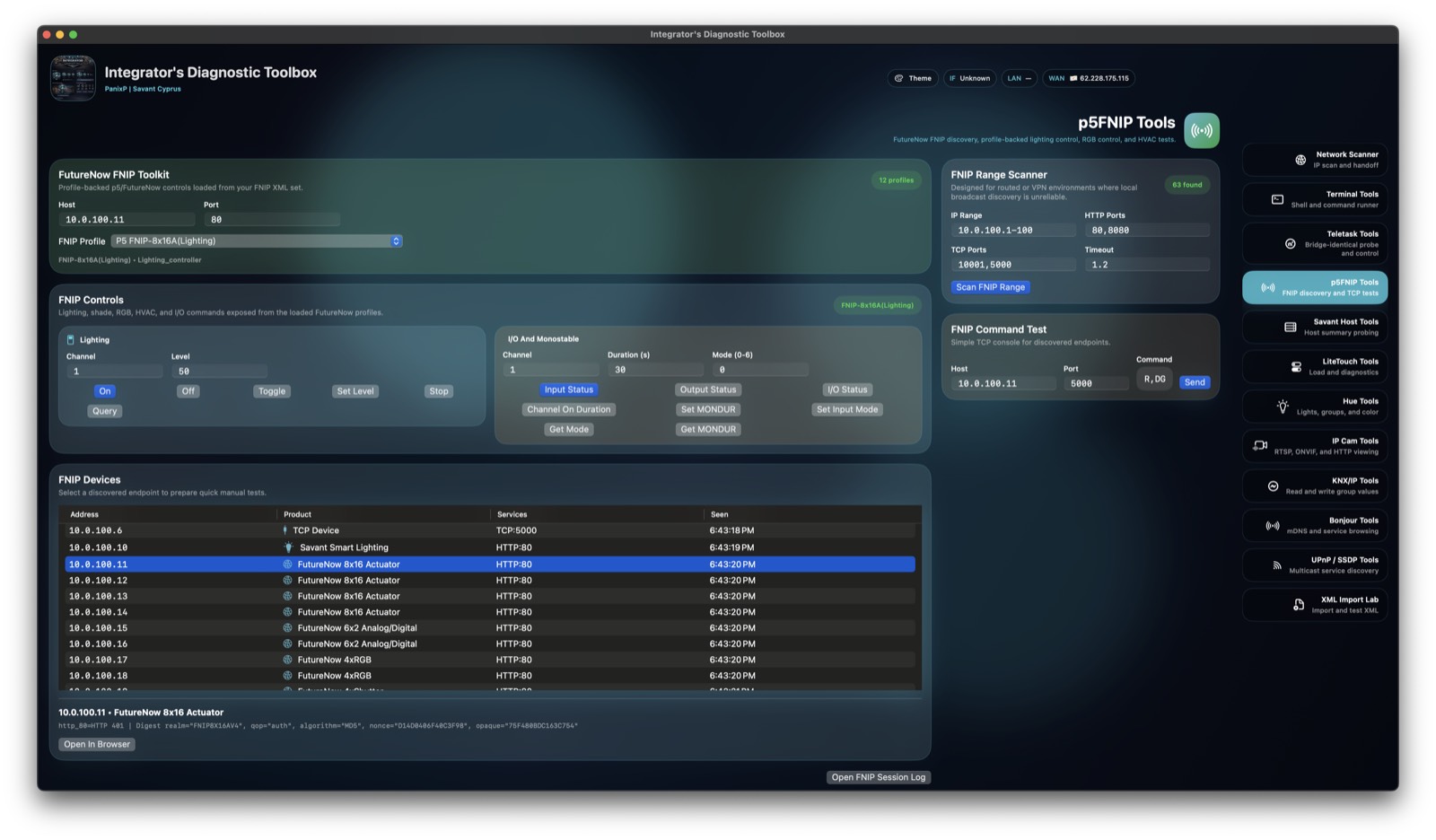This screenshot has height=840, width=1436.
Task: Open Terminal Tools via its sidebar icon
Action: tap(1278, 197)
